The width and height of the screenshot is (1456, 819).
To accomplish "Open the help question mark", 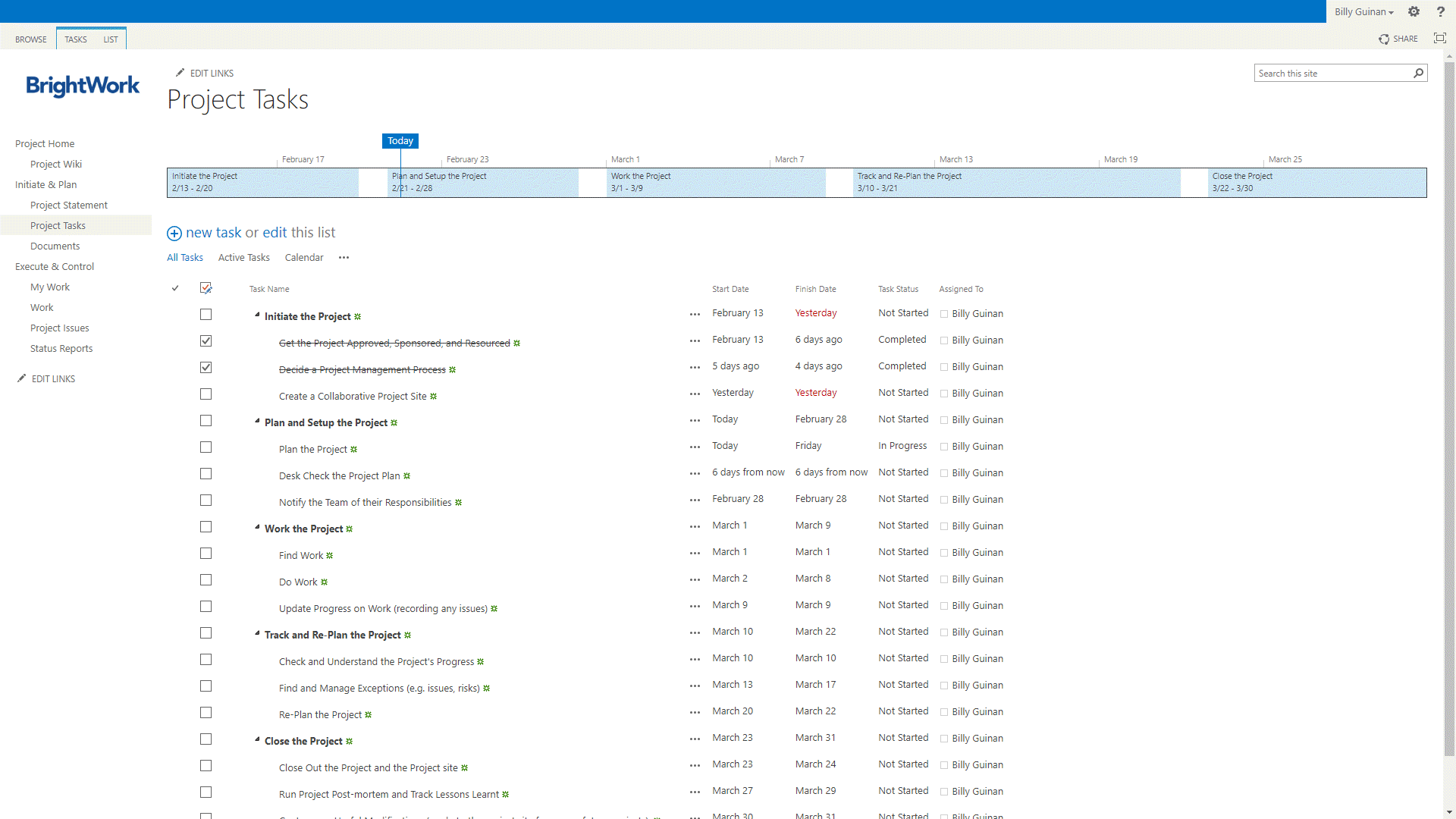I will [1440, 11].
